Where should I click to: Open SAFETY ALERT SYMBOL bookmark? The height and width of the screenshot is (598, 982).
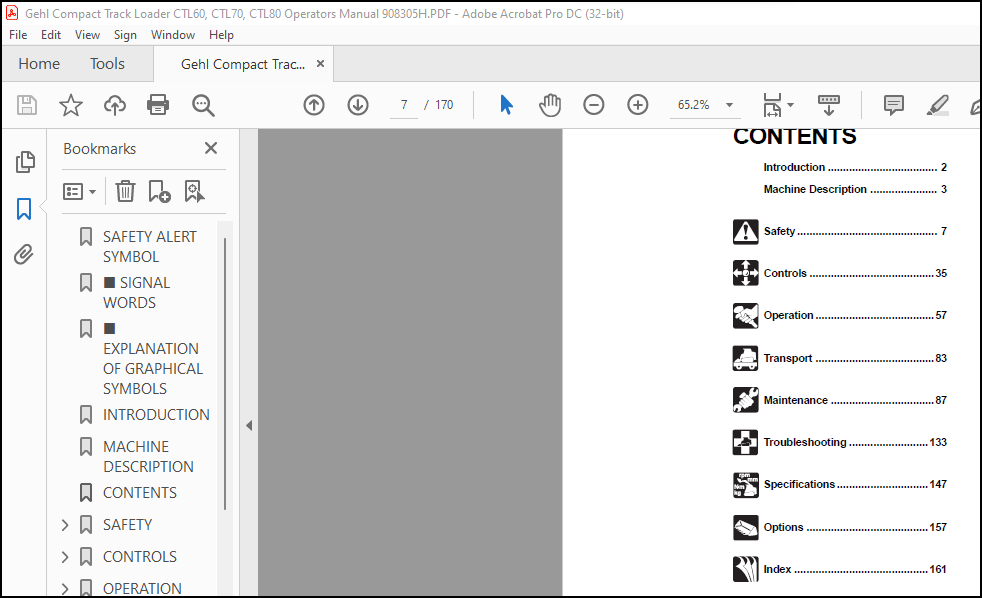coord(150,247)
